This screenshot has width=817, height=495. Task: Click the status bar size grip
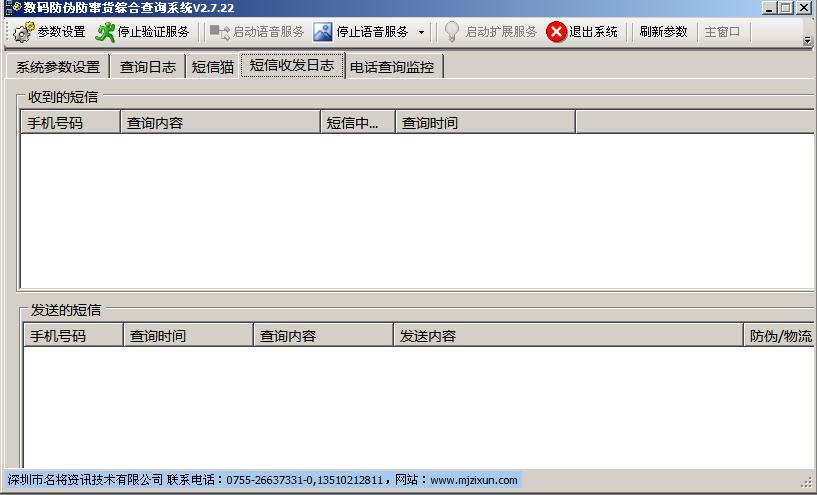click(x=809, y=482)
